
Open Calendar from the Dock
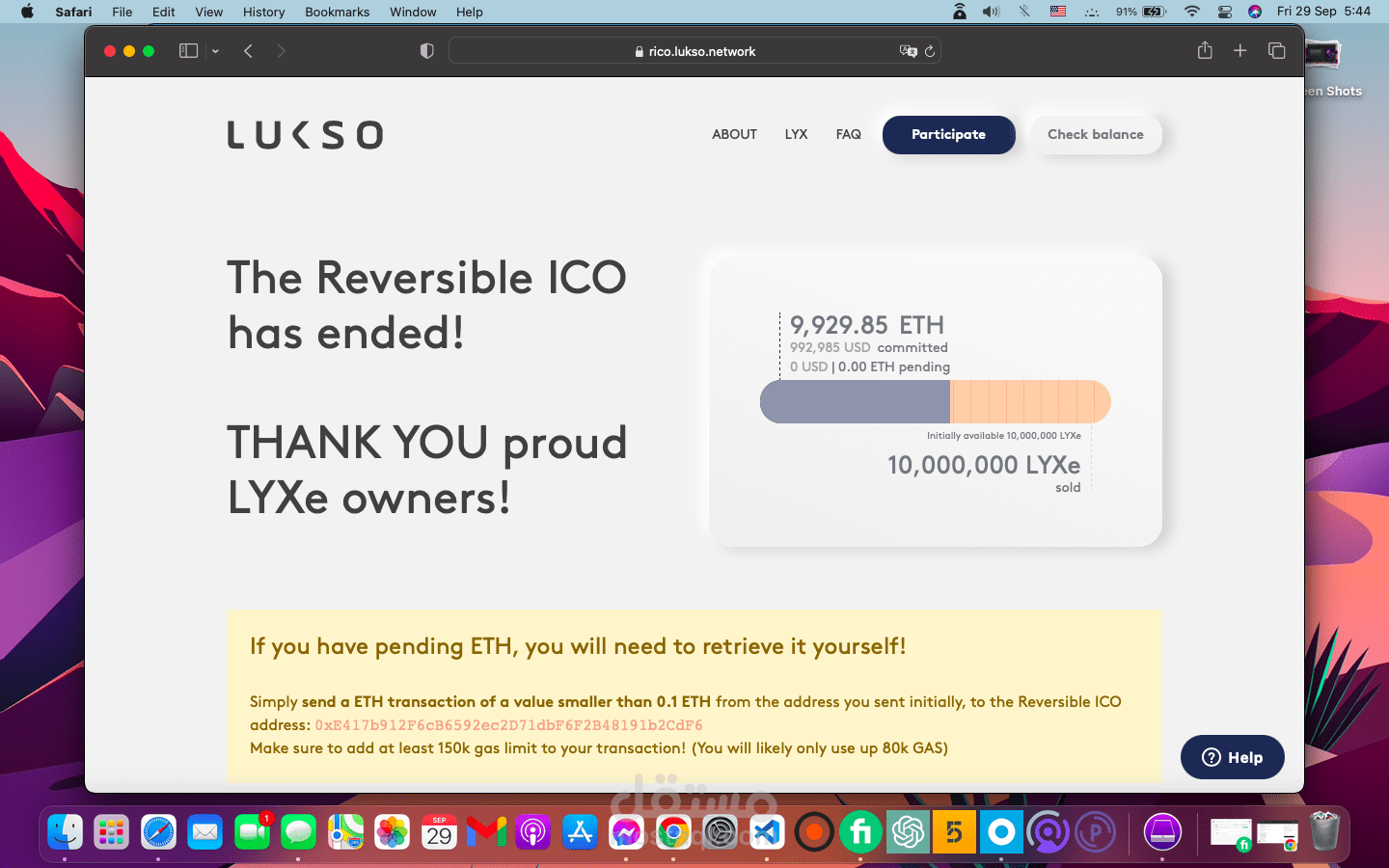(x=439, y=831)
